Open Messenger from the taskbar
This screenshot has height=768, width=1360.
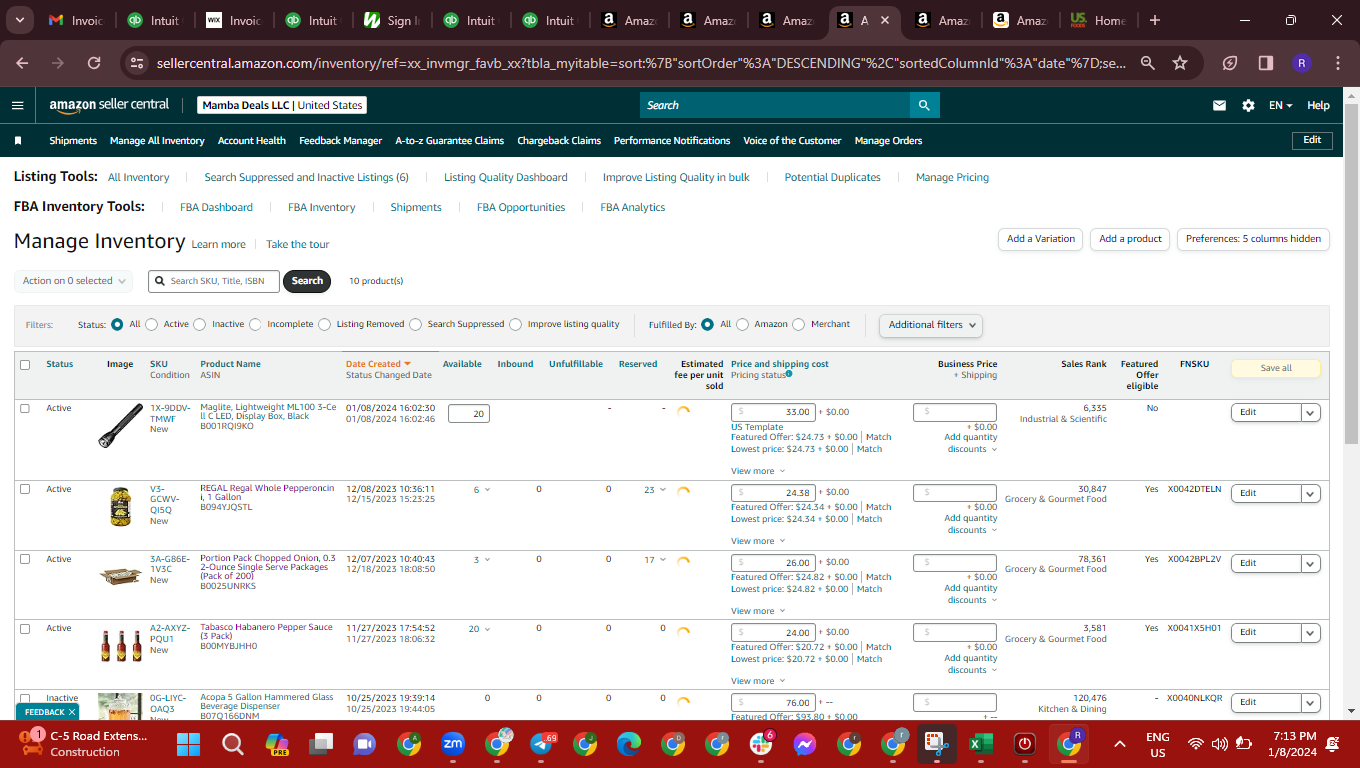[805, 744]
